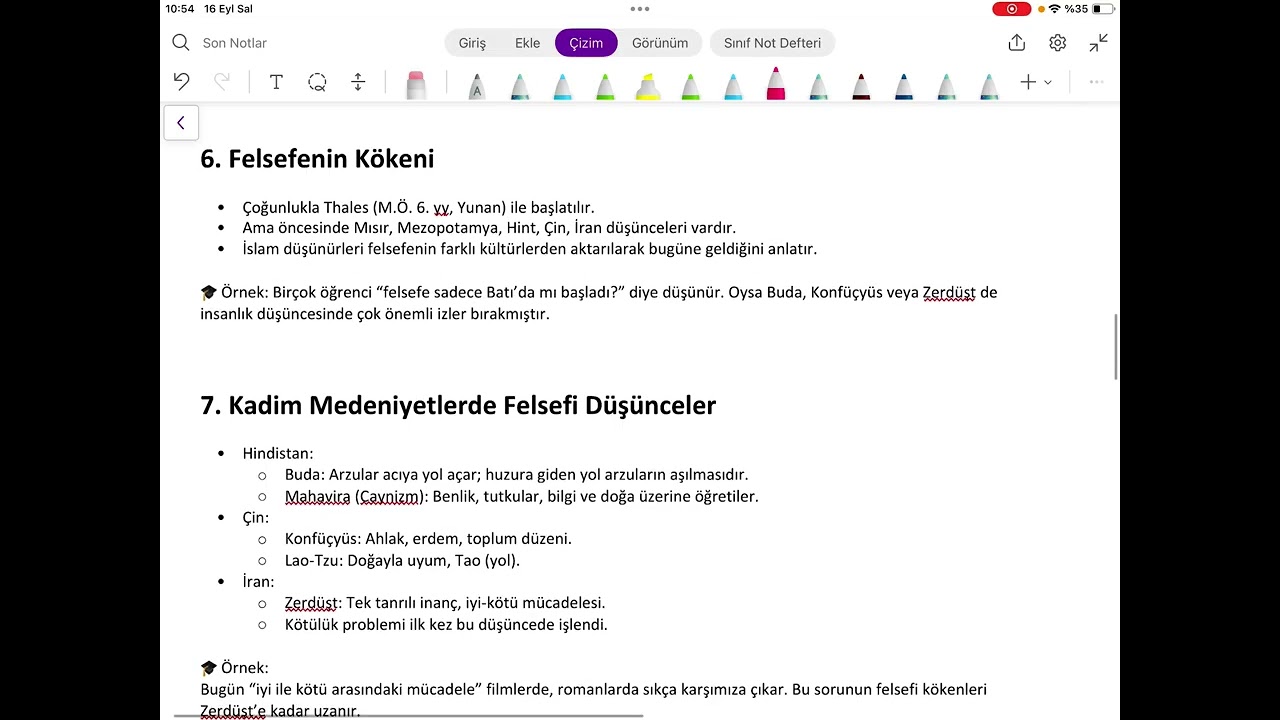Select the gray pen marked A
This screenshot has width=1280, height=720.
point(476,86)
